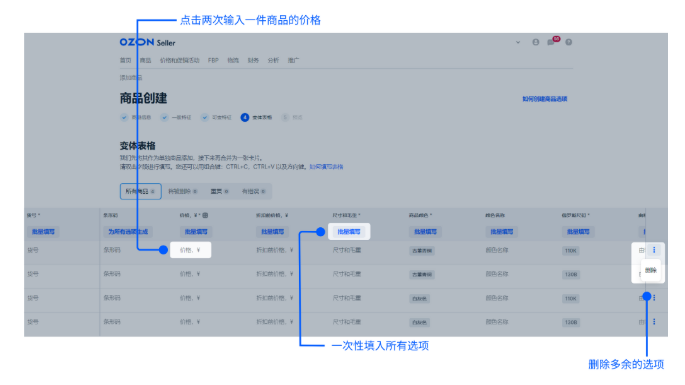Click highlighted price cell in first row

[190, 250]
